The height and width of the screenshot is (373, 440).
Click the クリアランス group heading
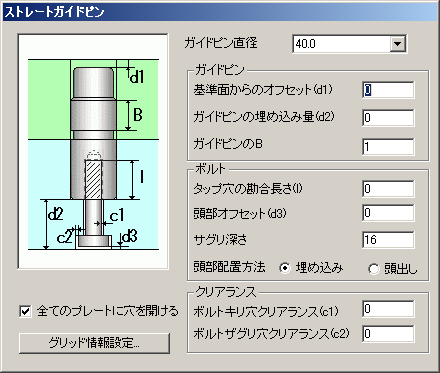pyautogui.click(x=226, y=292)
